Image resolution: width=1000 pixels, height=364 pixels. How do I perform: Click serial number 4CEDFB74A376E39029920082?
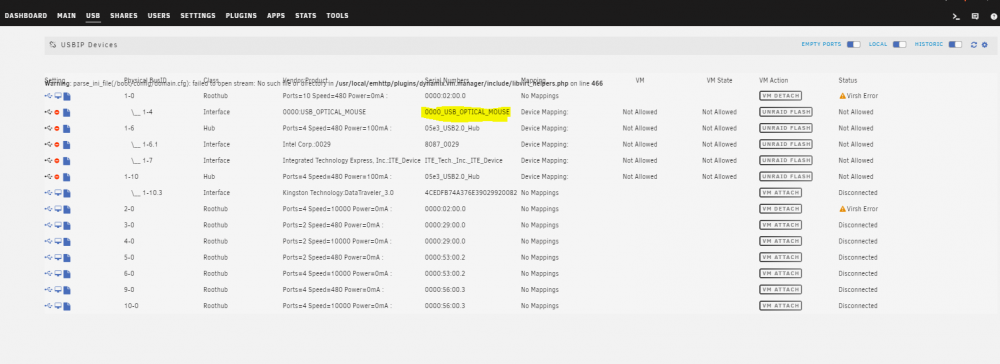pos(471,193)
